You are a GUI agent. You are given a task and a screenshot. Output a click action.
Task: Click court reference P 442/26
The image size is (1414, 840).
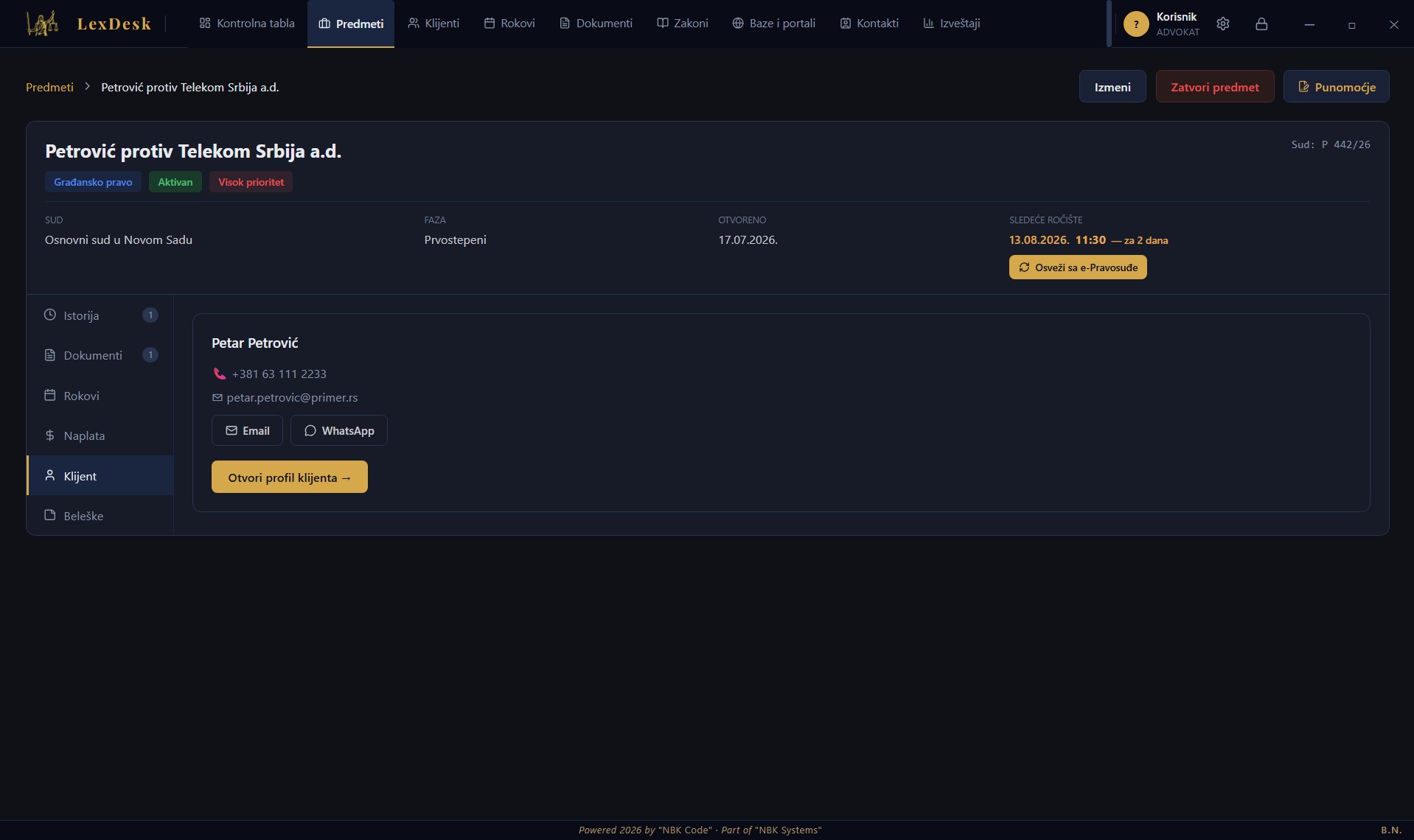[1346, 144]
